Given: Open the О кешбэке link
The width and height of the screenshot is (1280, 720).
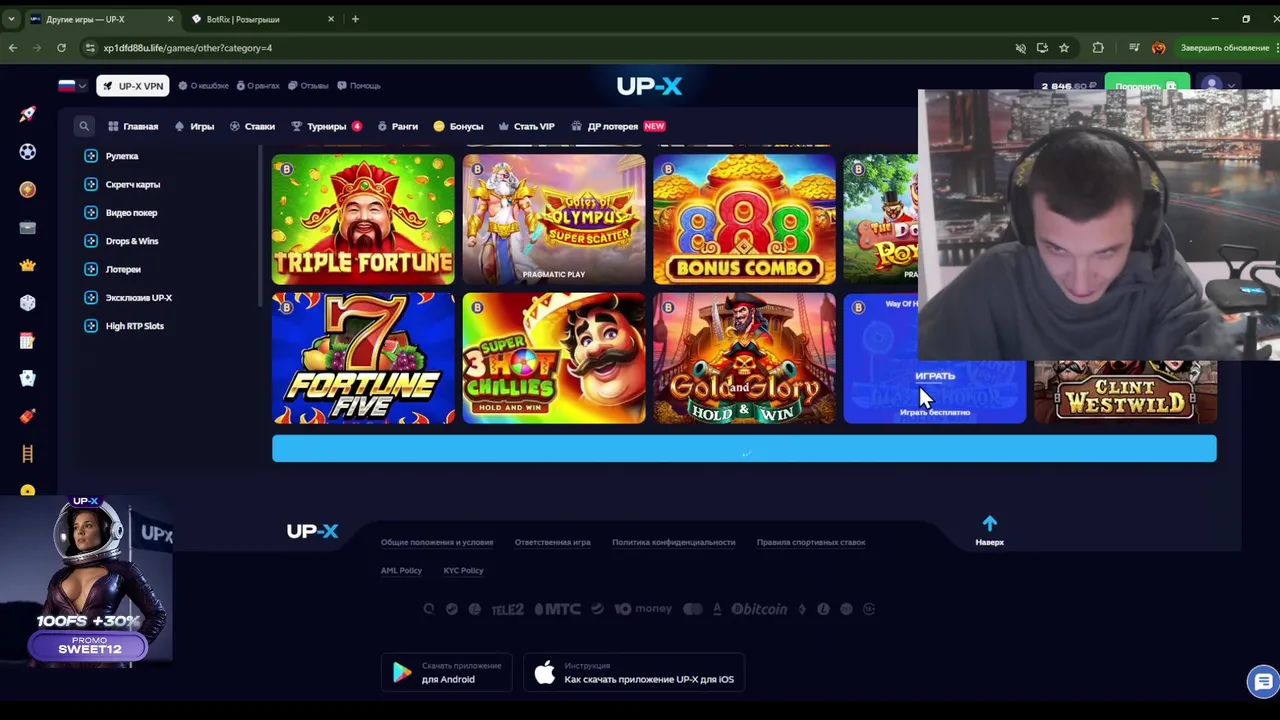Looking at the screenshot, I should point(203,86).
